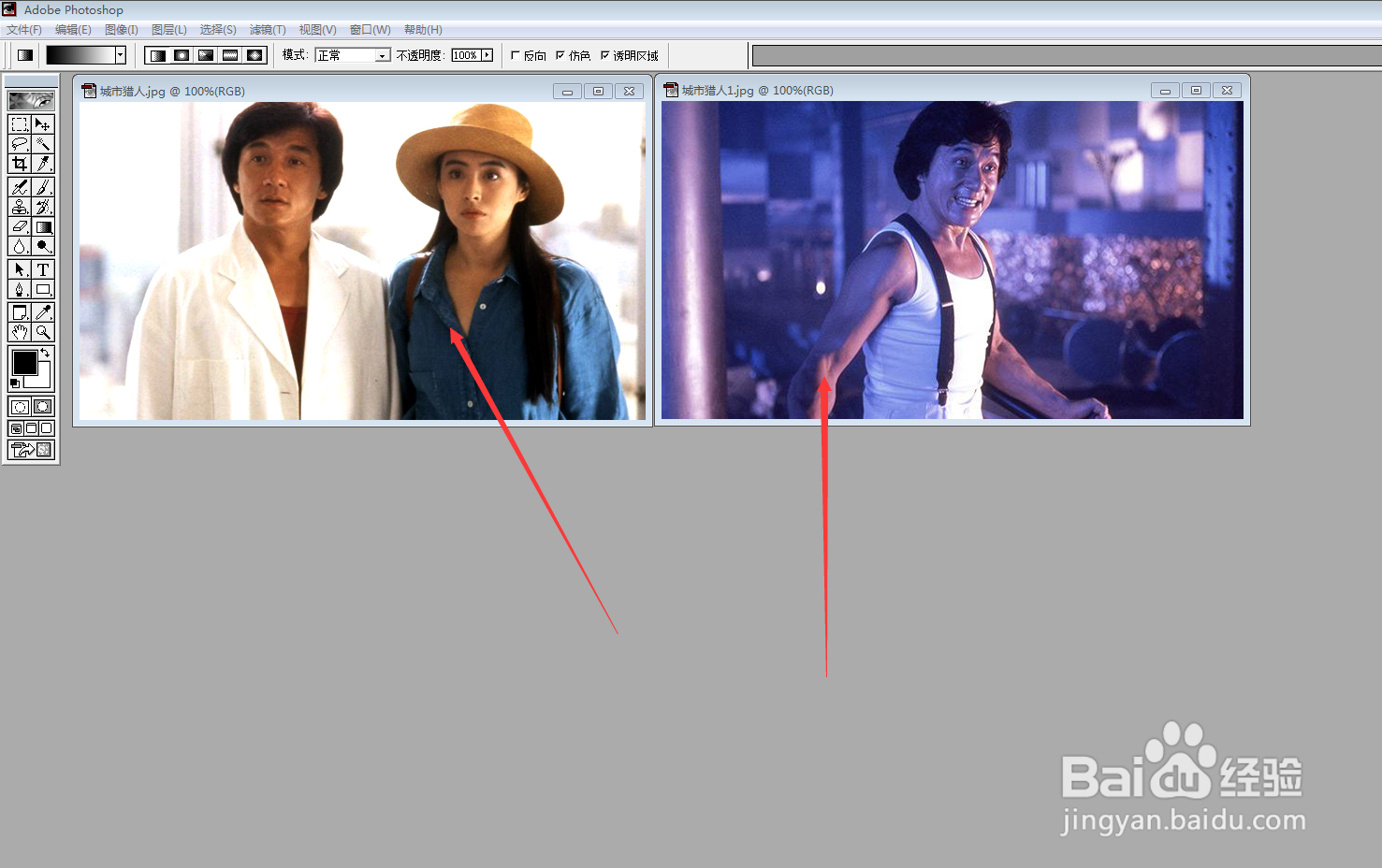The height and width of the screenshot is (868, 1382).
Task: Open the 图层(L) menu
Action: (169, 30)
